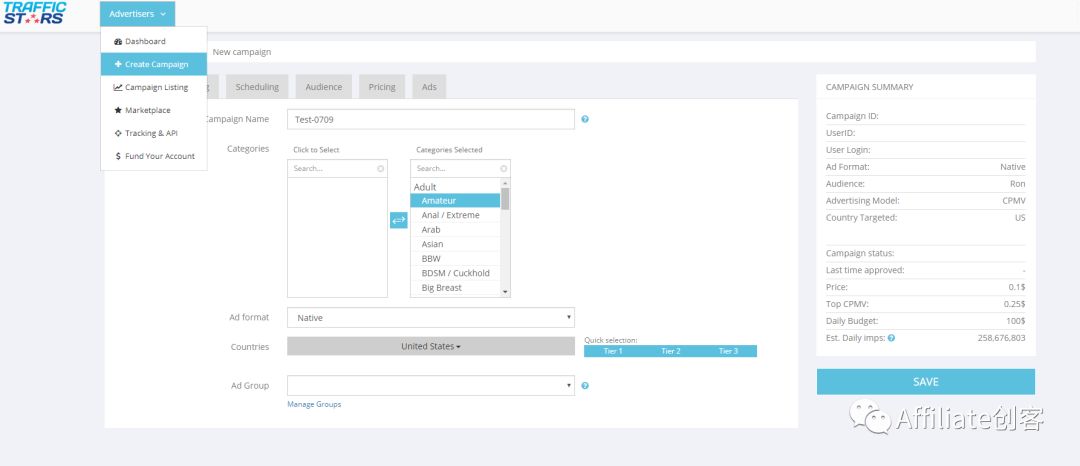Select Tier 2 quick selection
The width and height of the screenshot is (1080, 466).
pyautogui.click(x=671, y=351)
